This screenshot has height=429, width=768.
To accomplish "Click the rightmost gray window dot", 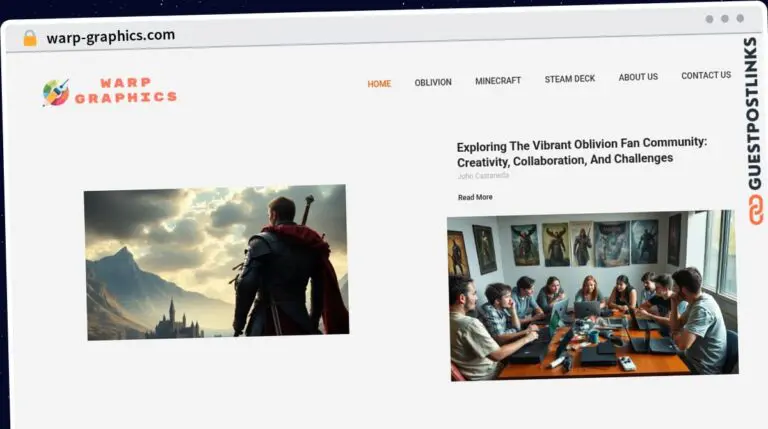I will pyautogui.click(x=740, y=19).
